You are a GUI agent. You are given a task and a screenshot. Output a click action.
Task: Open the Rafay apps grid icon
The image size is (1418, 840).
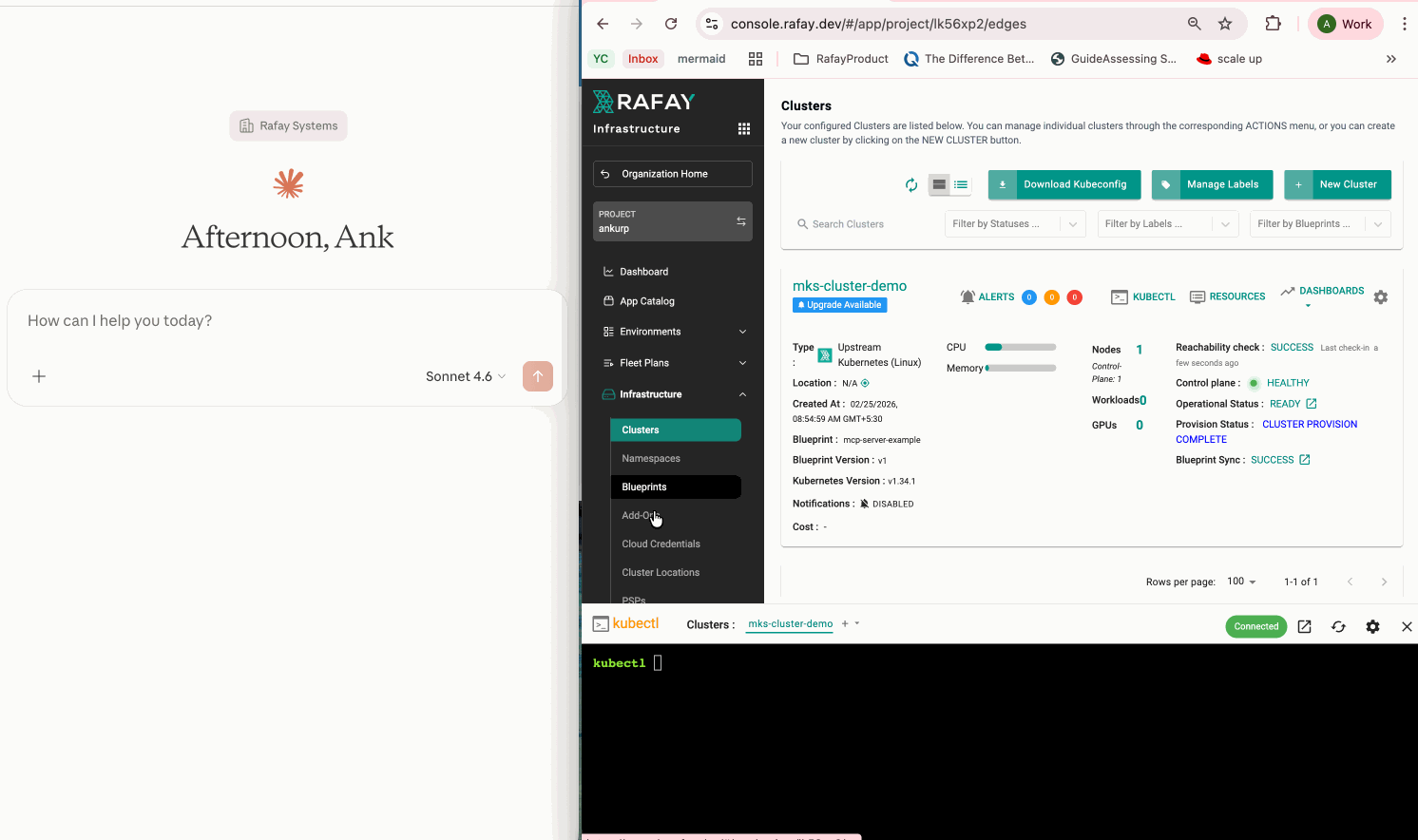click(744, 128)
